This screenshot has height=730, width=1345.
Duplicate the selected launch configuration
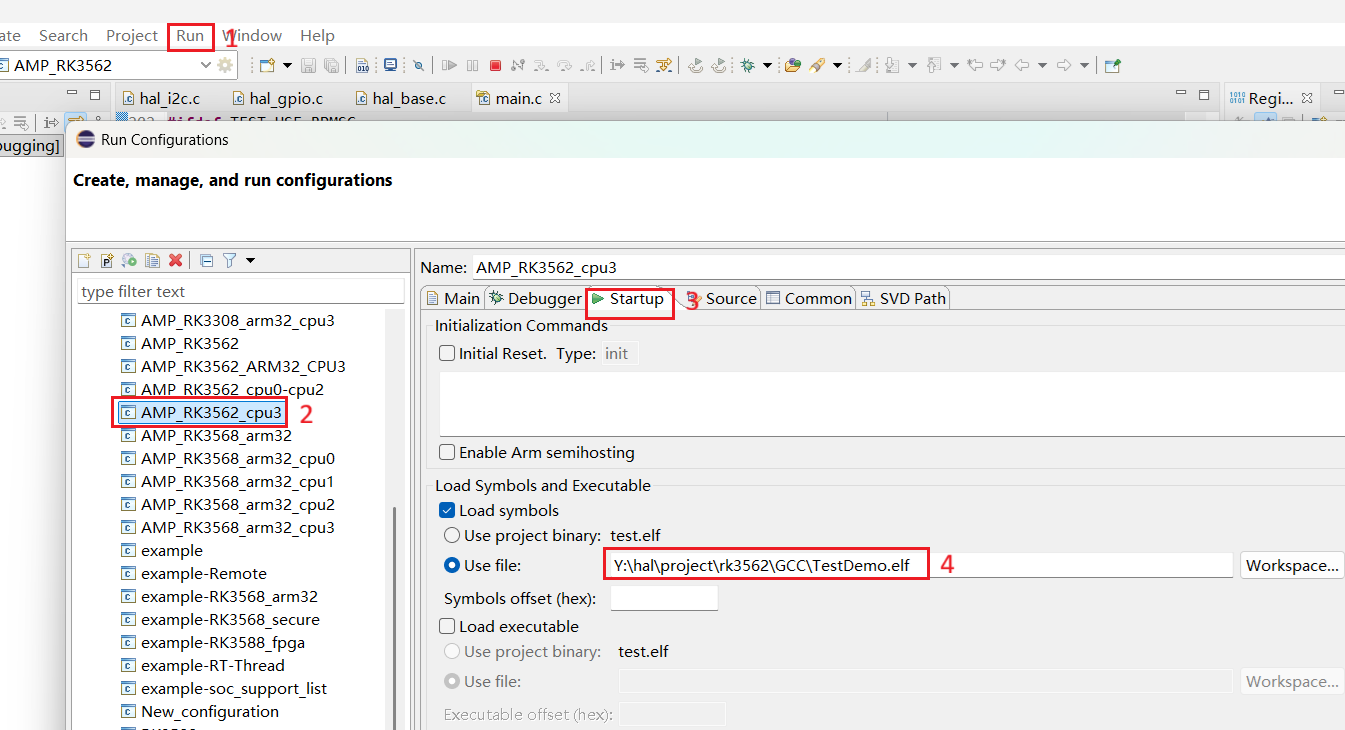coord(152,260)
